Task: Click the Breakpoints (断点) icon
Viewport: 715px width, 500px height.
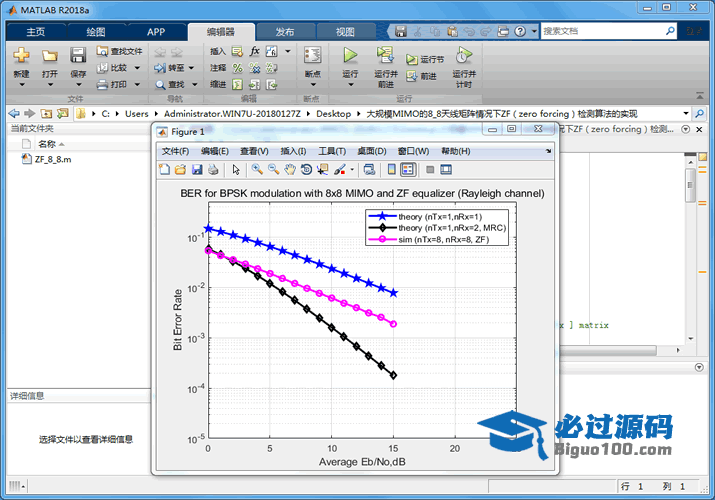Action: [x=313, y=55]
